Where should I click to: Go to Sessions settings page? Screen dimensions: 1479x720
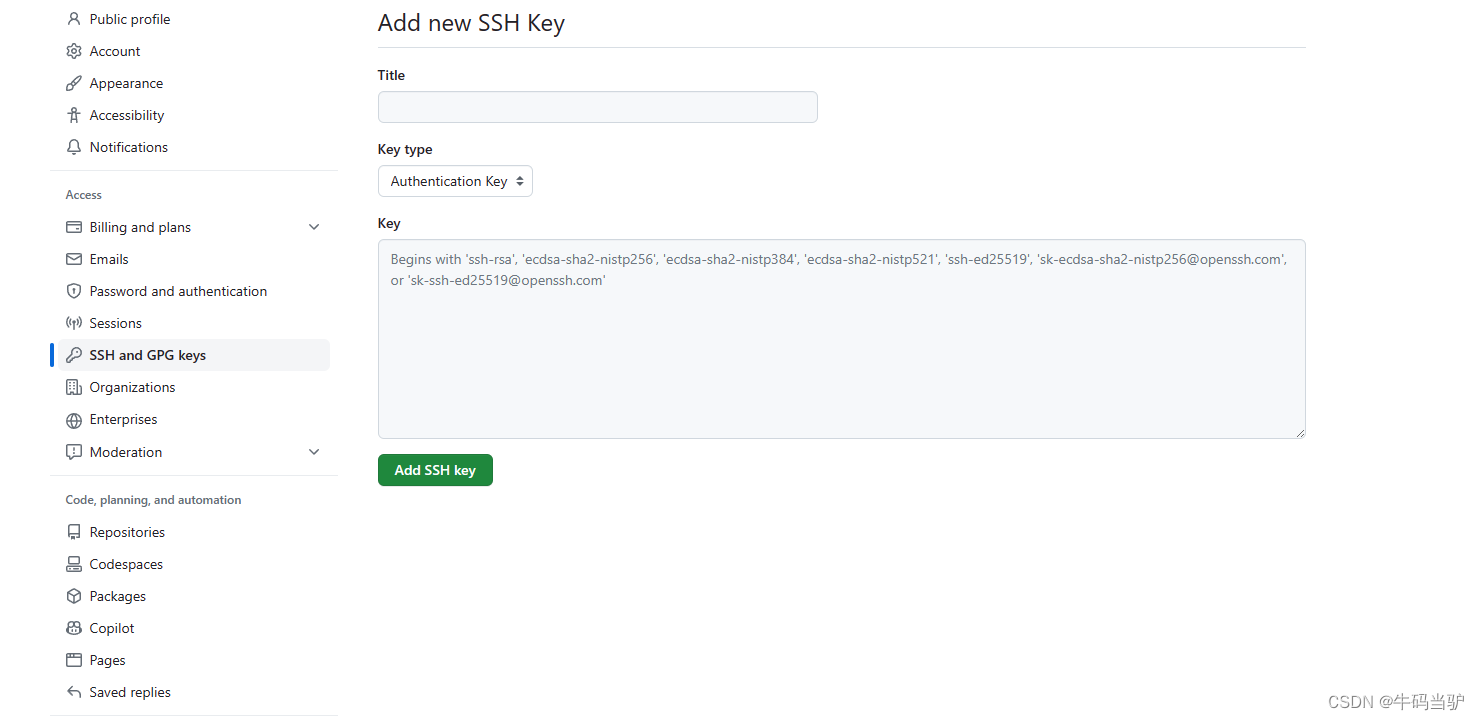(115, 323)
